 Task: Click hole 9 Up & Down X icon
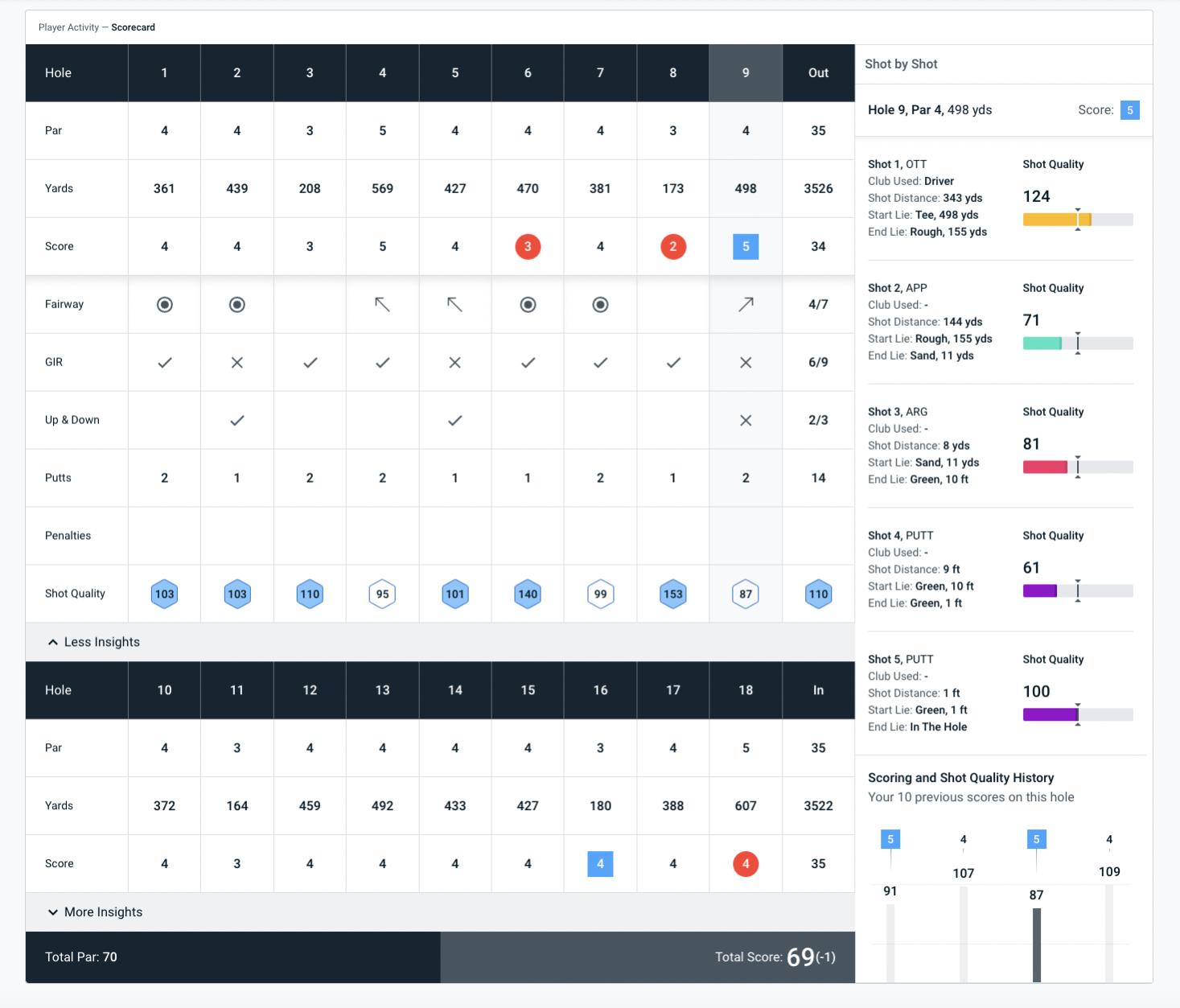[x=746, y=420]
